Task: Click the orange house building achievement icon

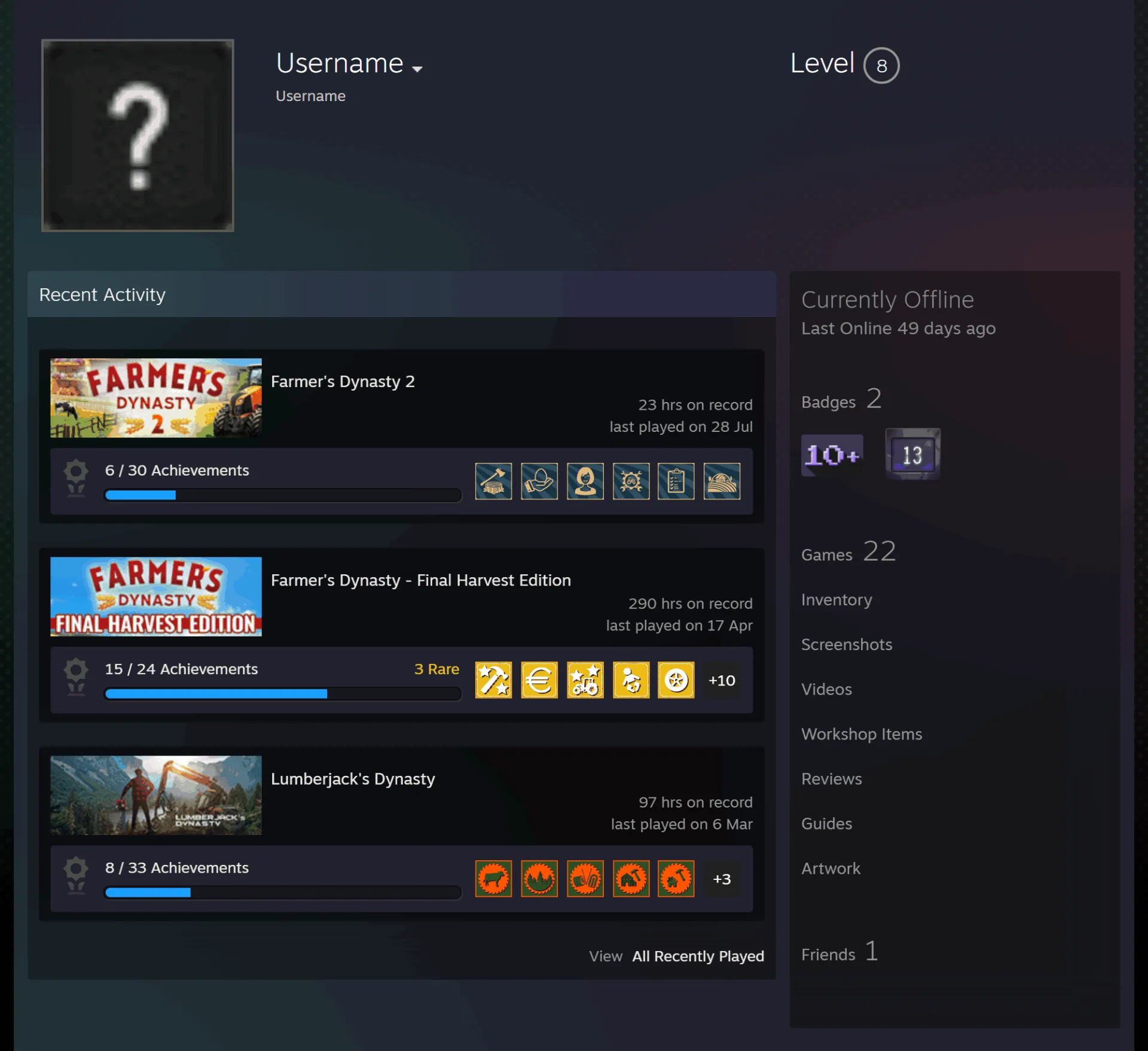Action: (x=631, y=879)
